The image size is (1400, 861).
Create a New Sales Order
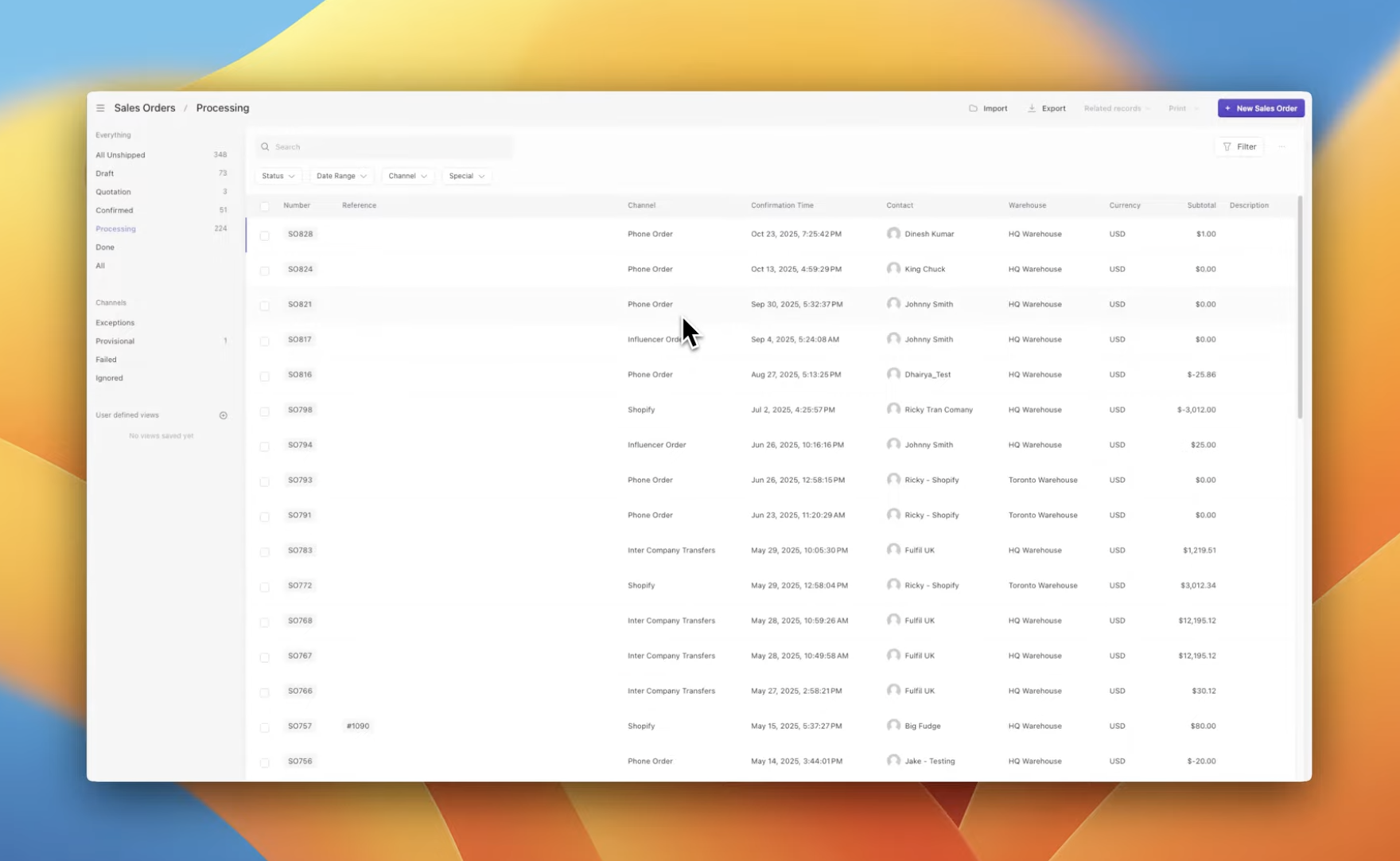tap(1261, 108)
